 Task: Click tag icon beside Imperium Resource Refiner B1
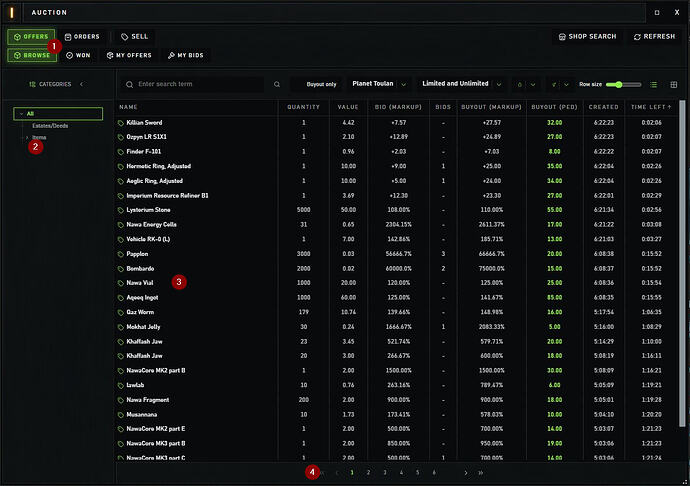(121, 196)
